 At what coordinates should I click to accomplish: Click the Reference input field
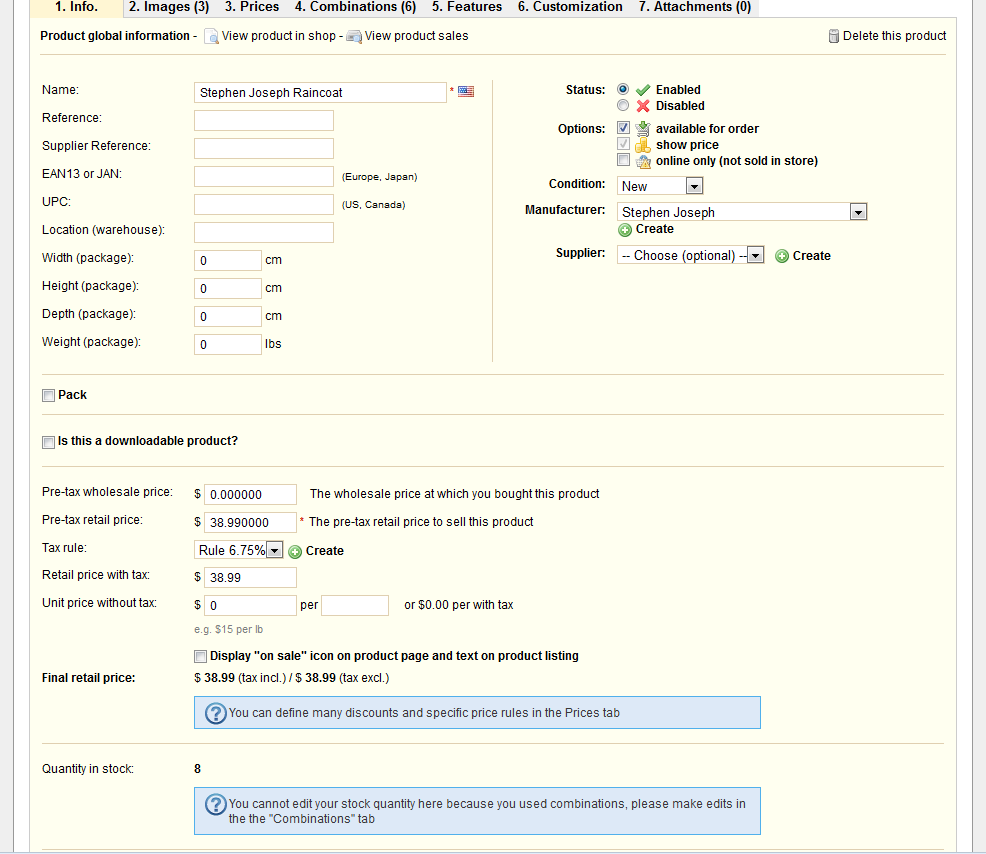(263, 120)
